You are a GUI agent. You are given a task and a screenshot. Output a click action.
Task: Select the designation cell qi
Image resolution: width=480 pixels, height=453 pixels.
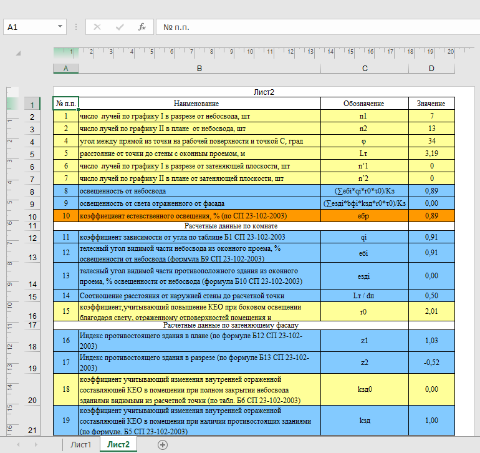tap(364, 237)
